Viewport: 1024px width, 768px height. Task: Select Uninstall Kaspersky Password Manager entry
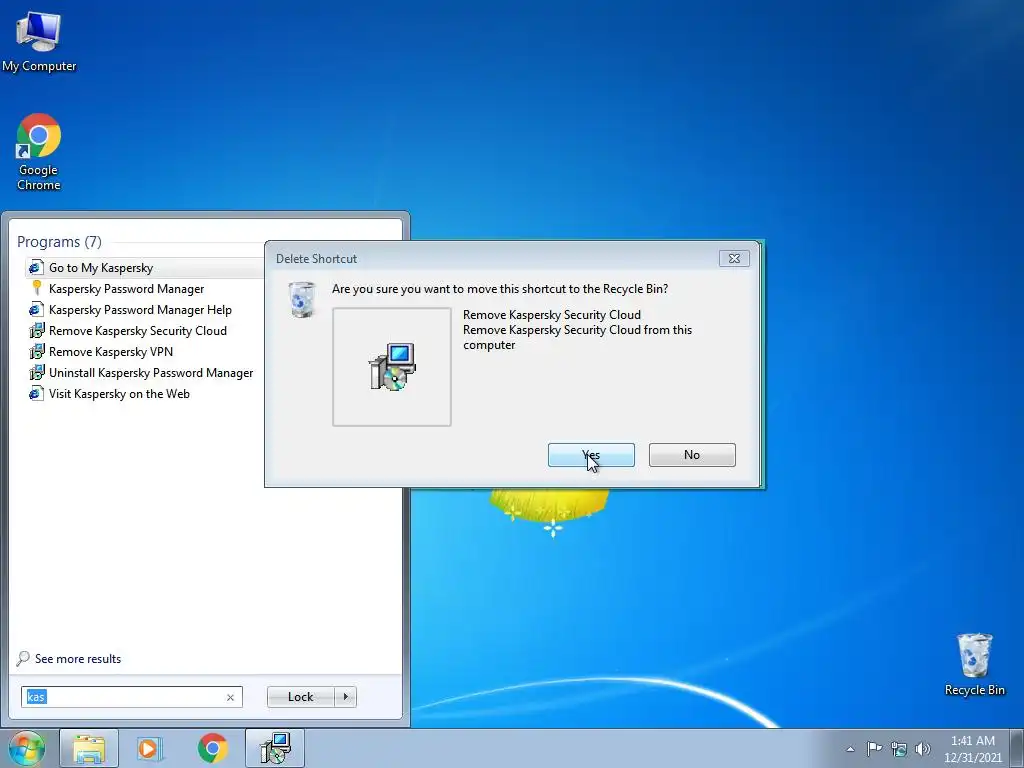(151, 373)
